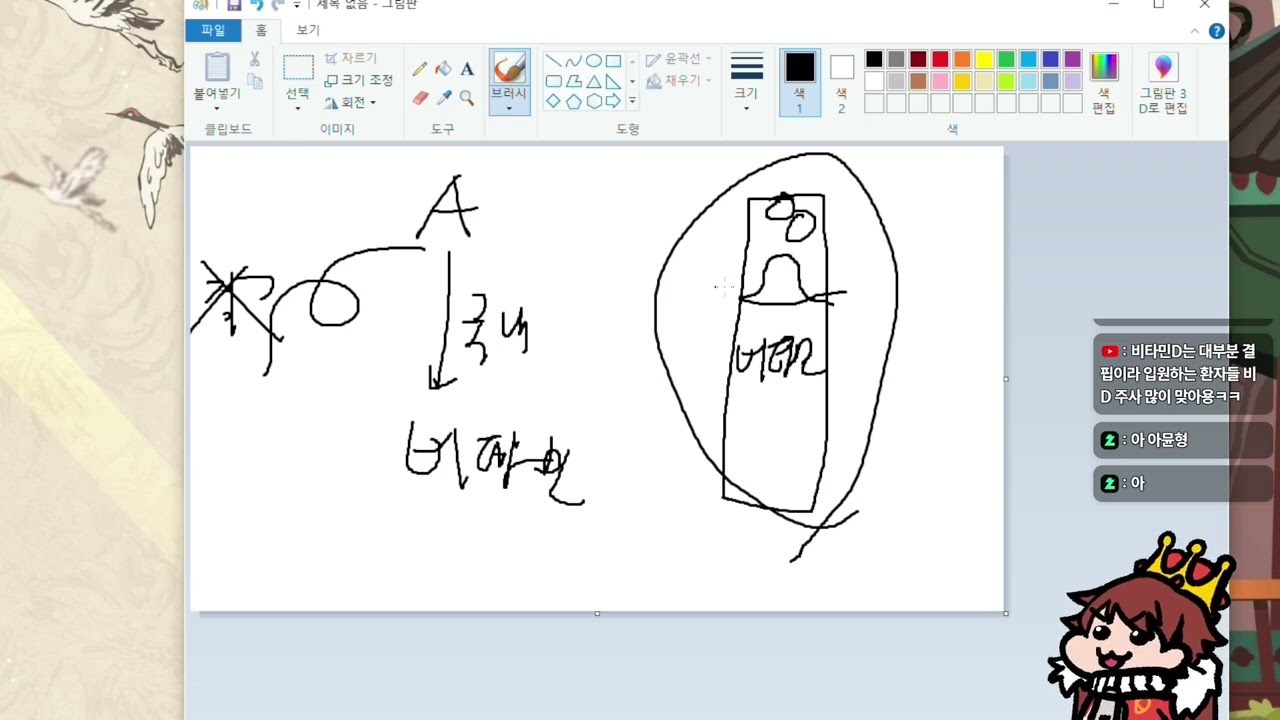Select Color 2 (색 2) button
This screenshot has height=720, width=1280.
pos(842,83)
